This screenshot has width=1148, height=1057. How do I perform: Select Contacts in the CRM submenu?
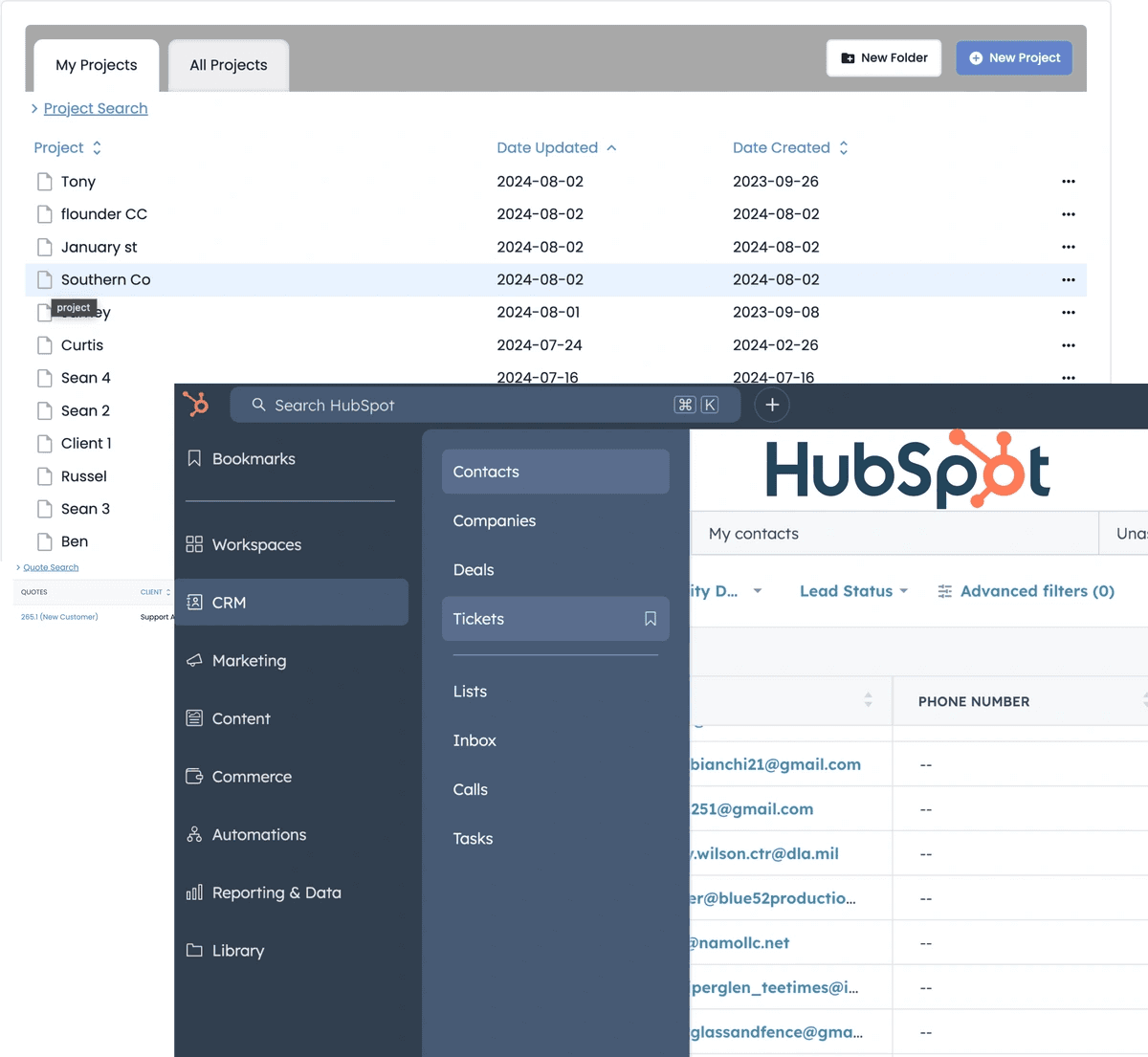coord(555,472)
